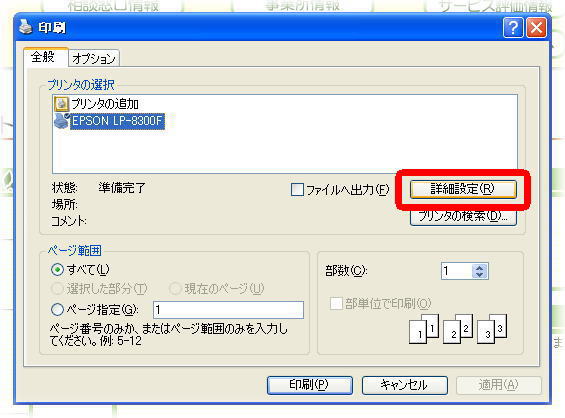This screenshot has height=418, width=565.
Task: Switch to the 全般 tab
Action: (45, 57)
